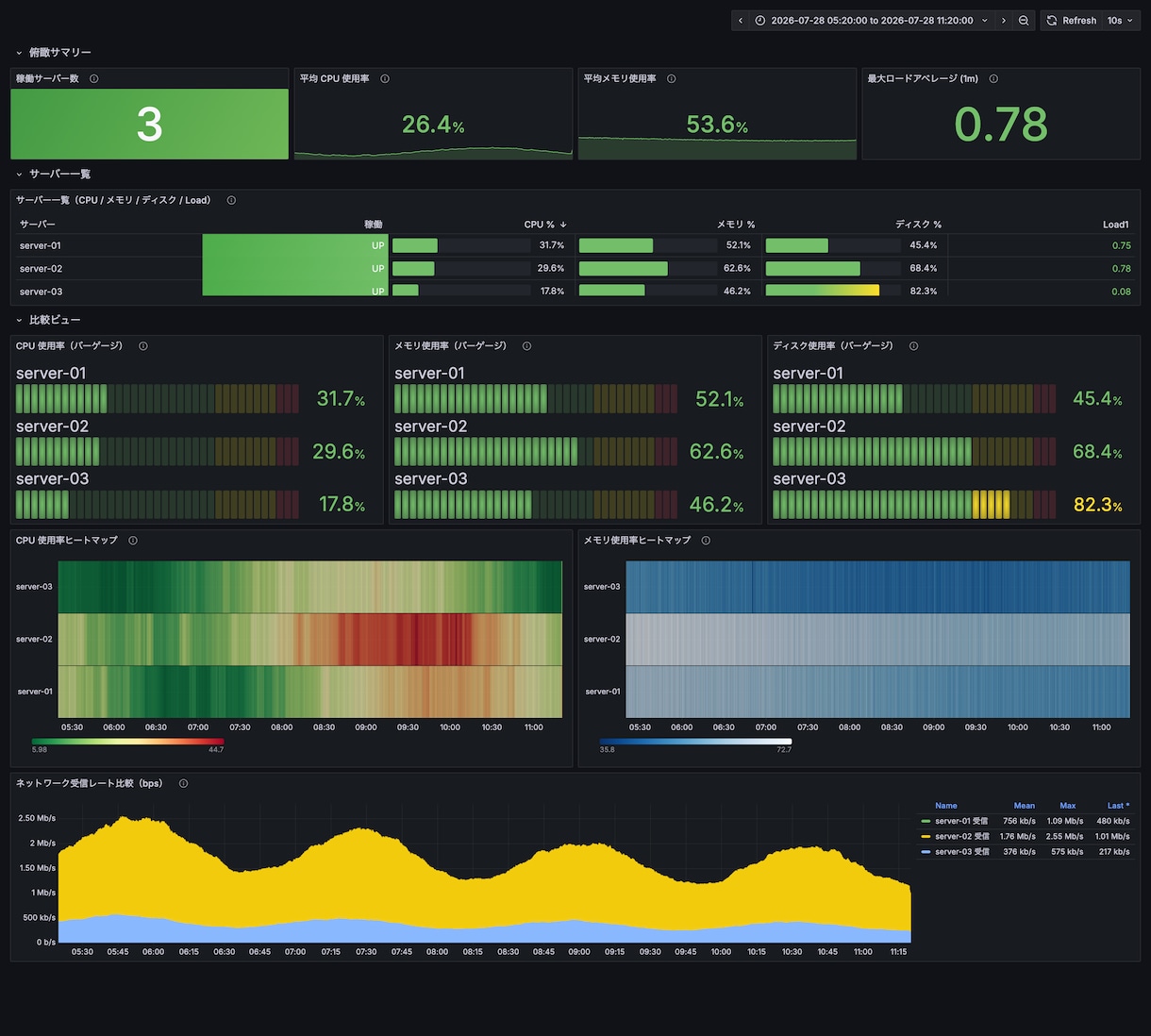Sort table by CPU % column header
This screenshot has height=1036, width=1151.
point(544,225)
